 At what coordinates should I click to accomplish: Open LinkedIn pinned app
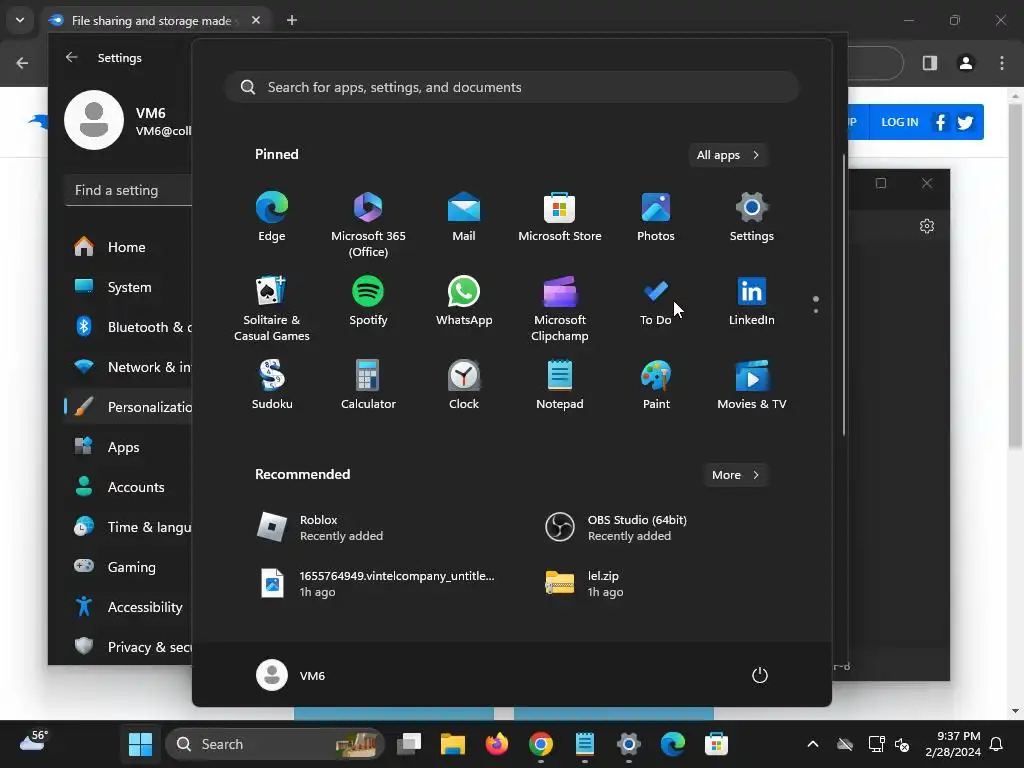[752, 301]
